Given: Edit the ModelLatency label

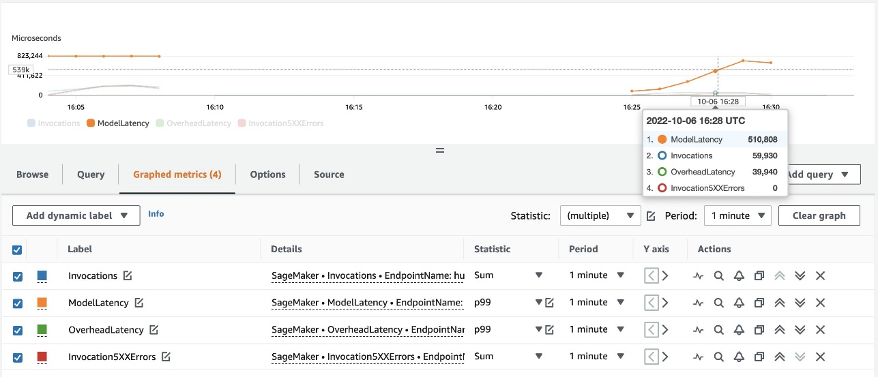Looking at the screenshot, I should [x=139, y=302].
